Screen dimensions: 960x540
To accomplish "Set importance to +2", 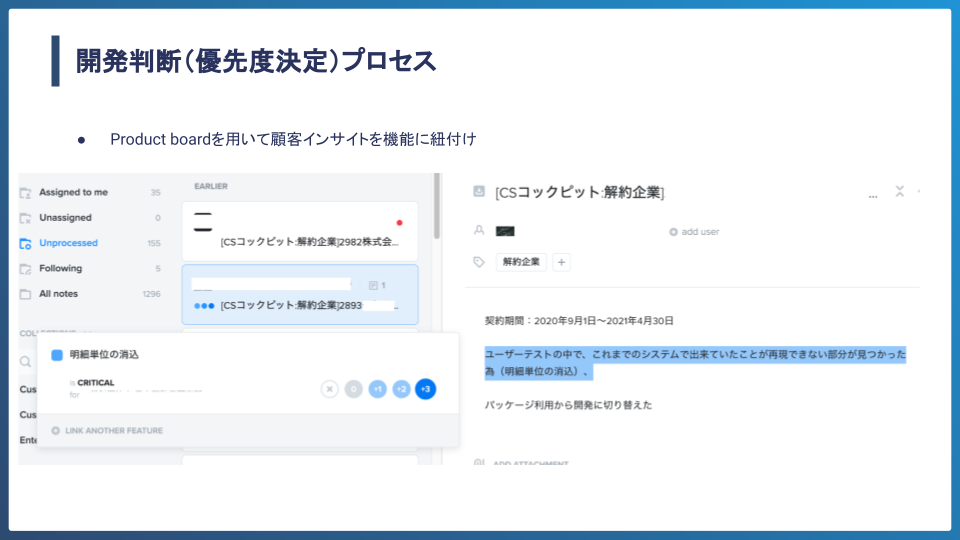I will 401,389.
